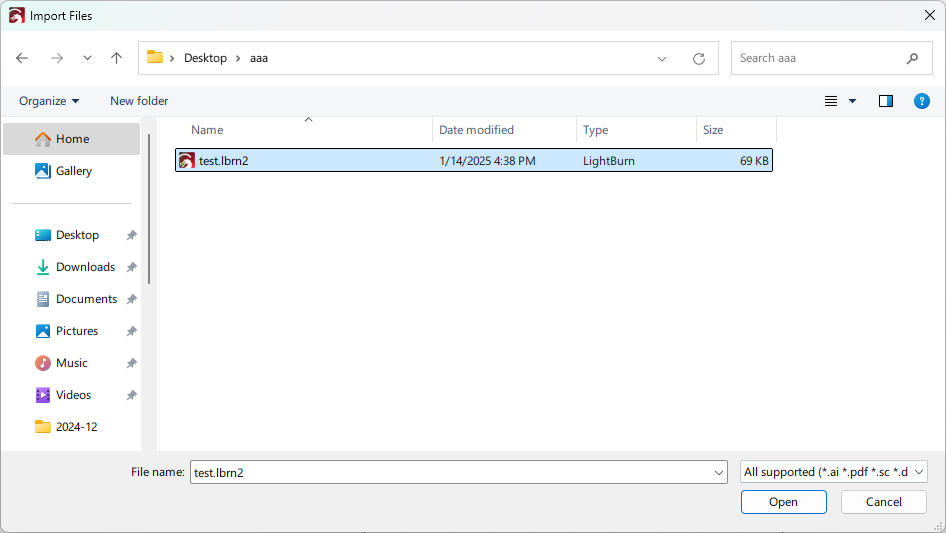
Task: Click the view layout list icon
Action: (831, 101)
